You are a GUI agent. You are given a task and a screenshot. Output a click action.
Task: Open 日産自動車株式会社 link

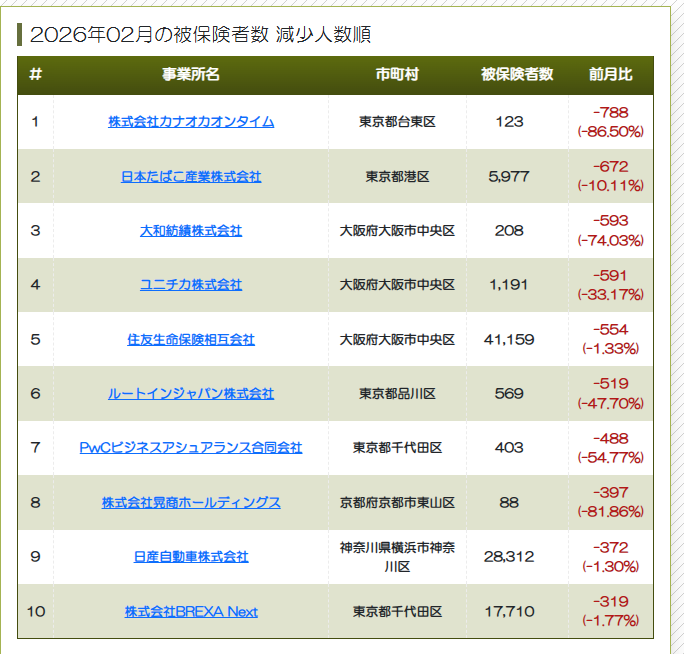(x=191, y=557)
